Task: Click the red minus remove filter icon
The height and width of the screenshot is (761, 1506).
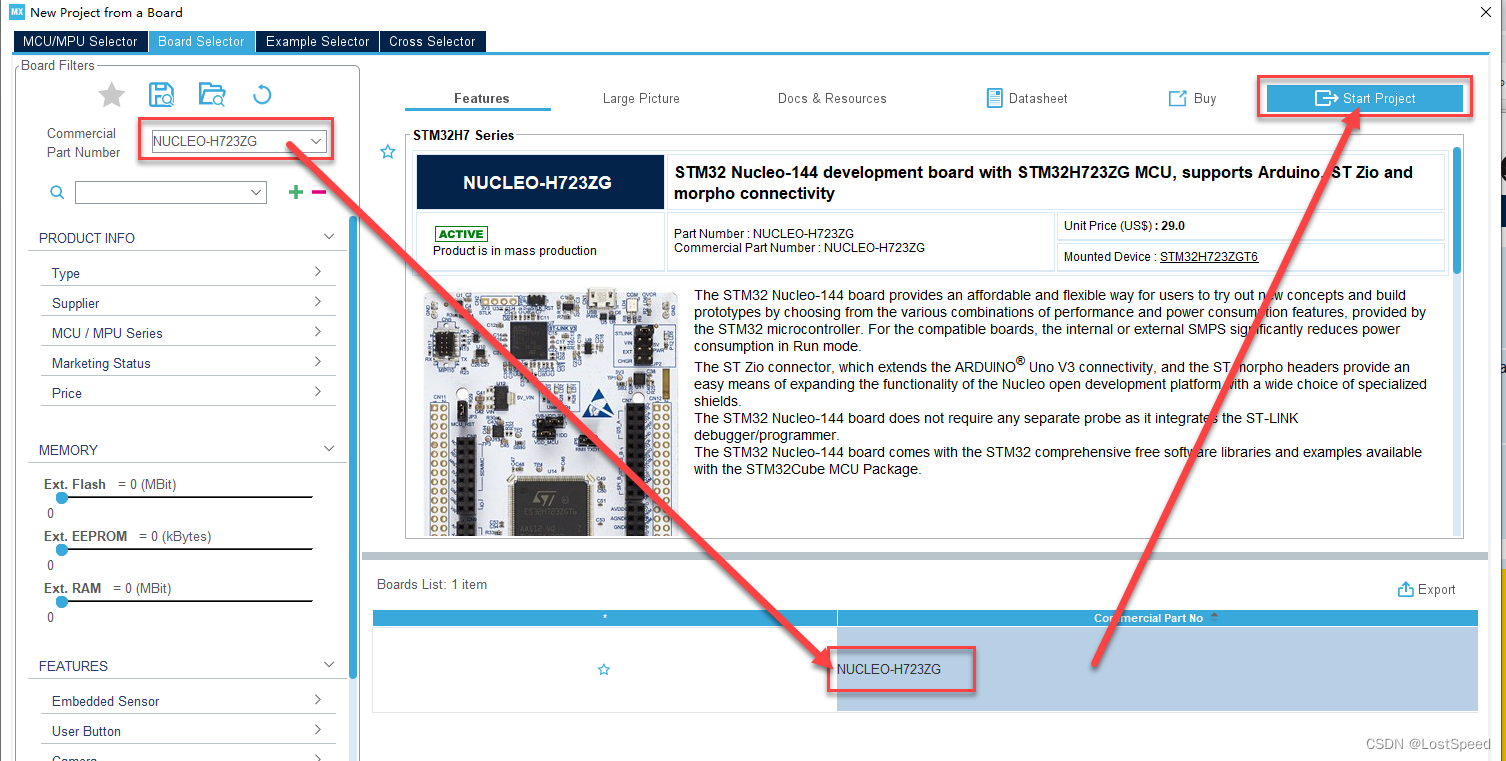Action: (319, 192)
